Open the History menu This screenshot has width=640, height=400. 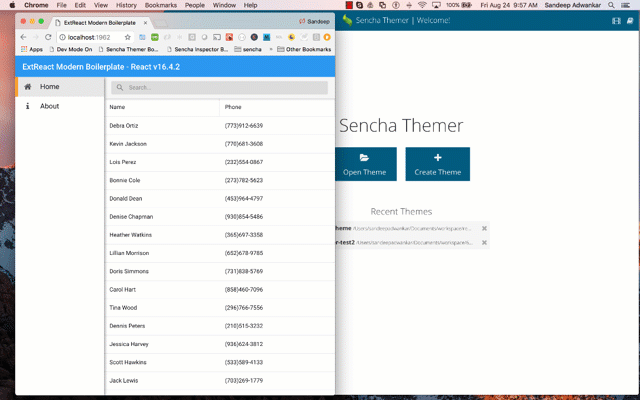126,5
